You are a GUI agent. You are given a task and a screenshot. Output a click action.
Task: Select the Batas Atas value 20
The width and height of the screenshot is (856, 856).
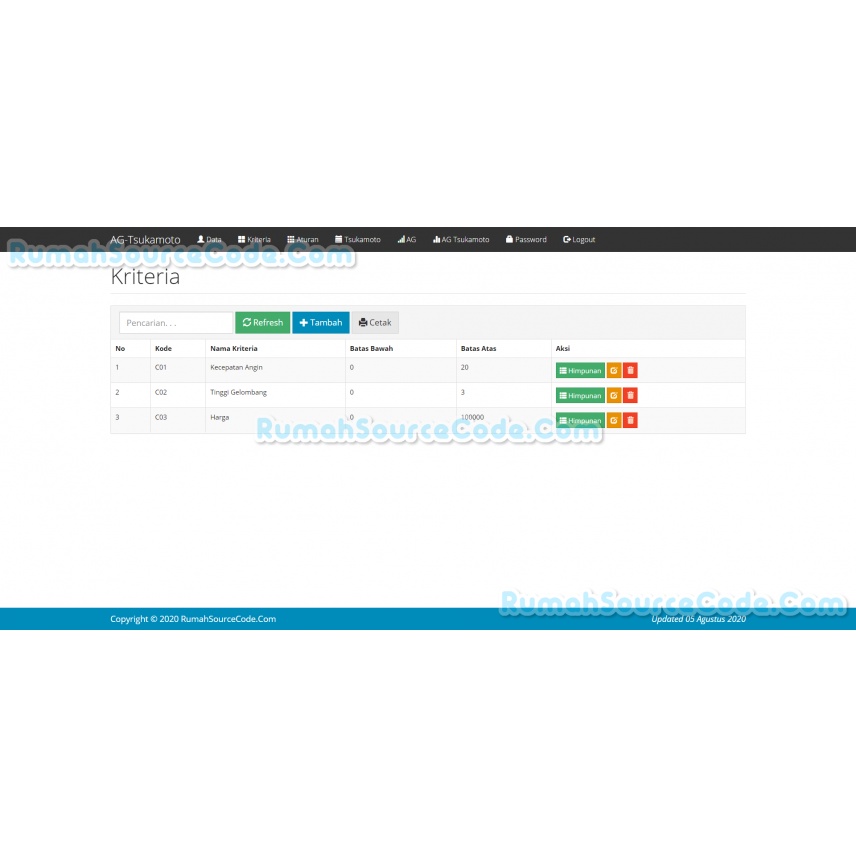465,367
